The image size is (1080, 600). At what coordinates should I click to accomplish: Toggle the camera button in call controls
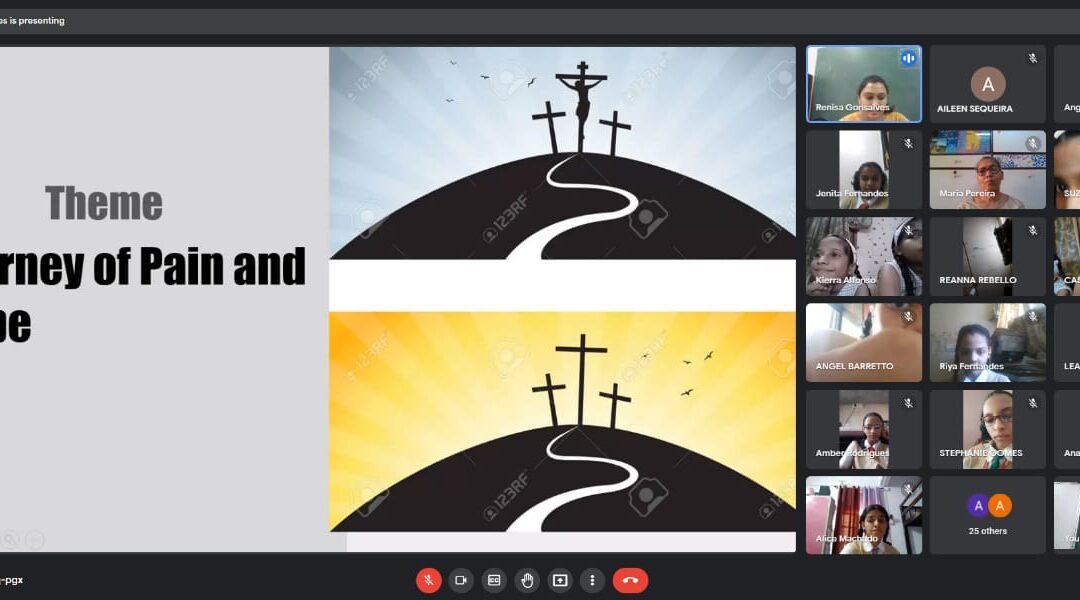[x=461, y=581]
